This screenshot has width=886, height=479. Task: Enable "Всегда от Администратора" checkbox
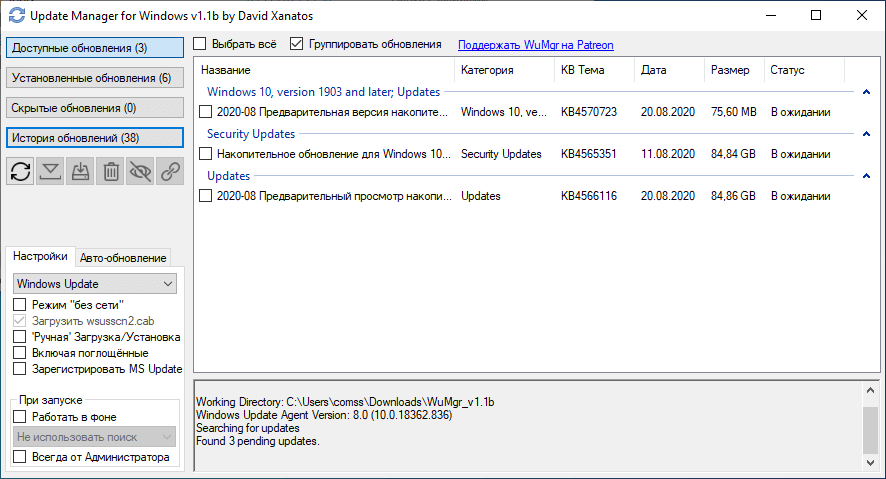[x=20, y=456]
